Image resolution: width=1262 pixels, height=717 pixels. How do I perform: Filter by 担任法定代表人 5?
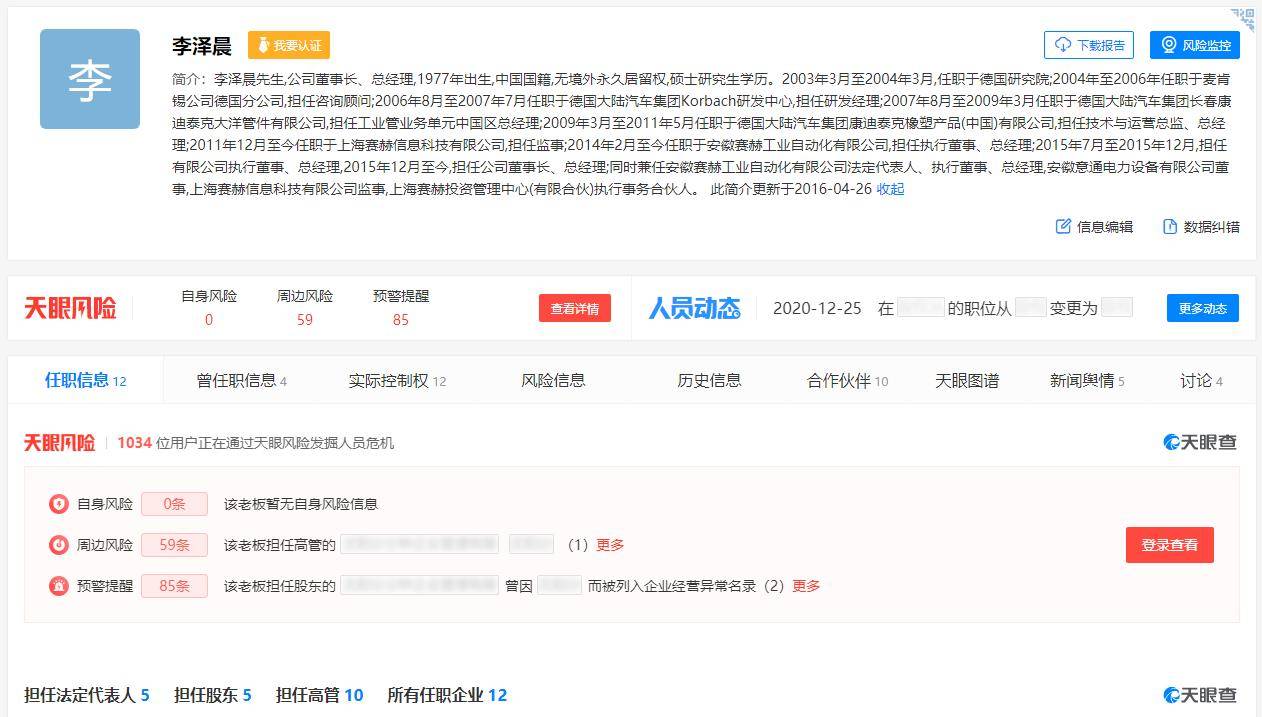(x=87, y=695)
